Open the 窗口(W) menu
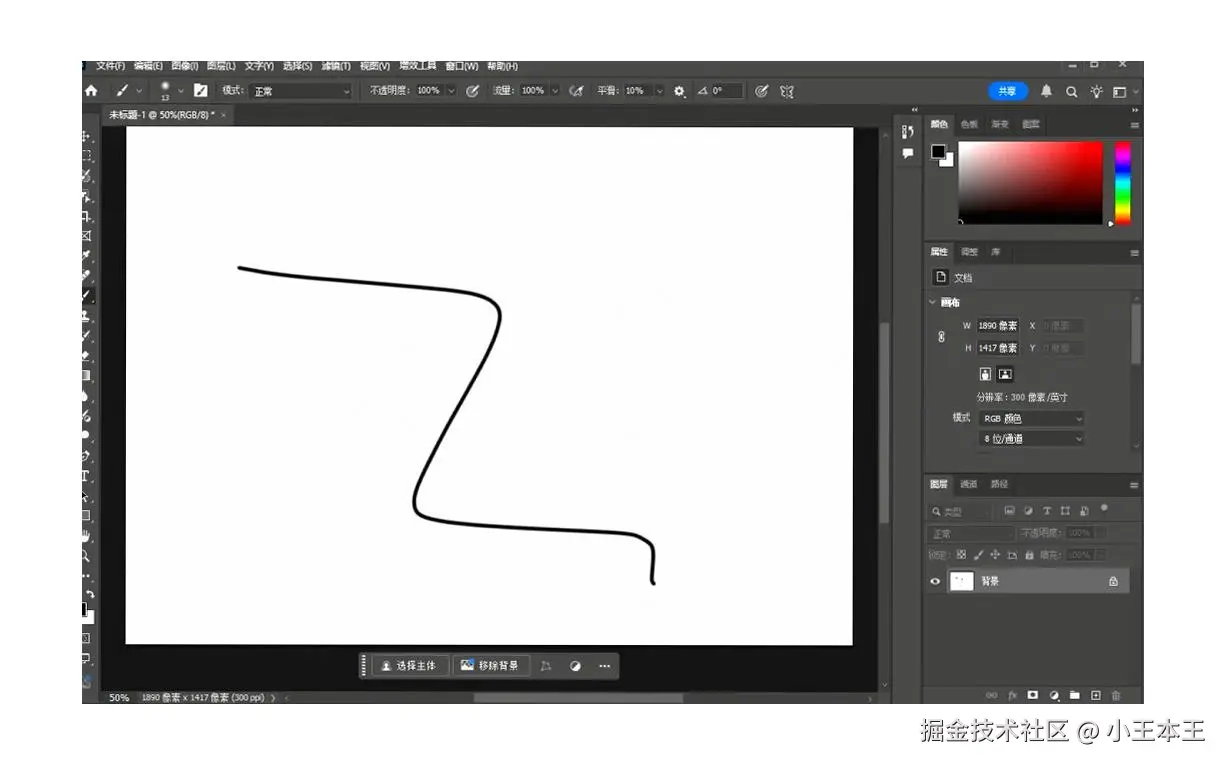Viewport: 1227px width, 766px height. (x=462, y=66)
